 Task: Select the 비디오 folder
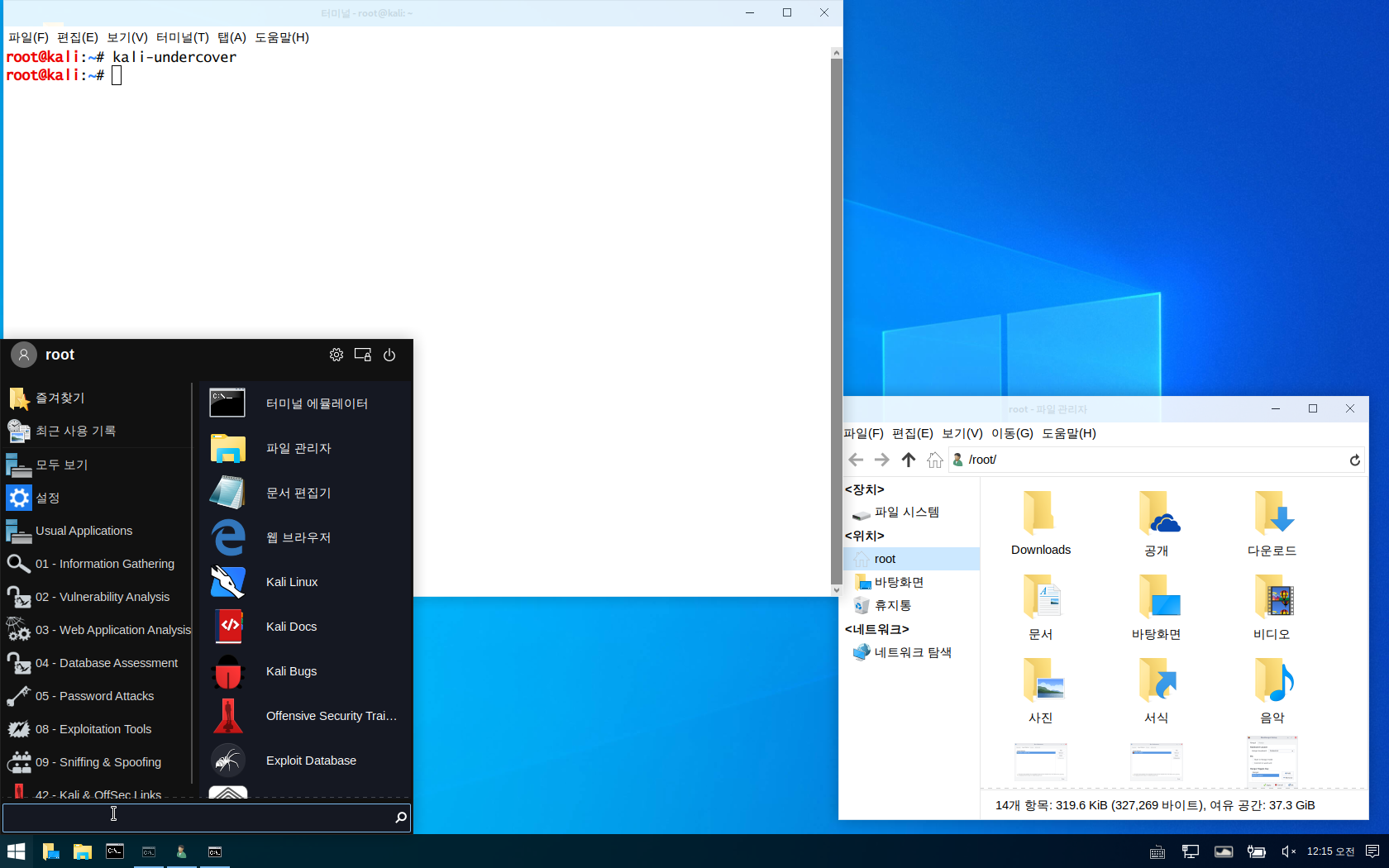[1272, 607]
